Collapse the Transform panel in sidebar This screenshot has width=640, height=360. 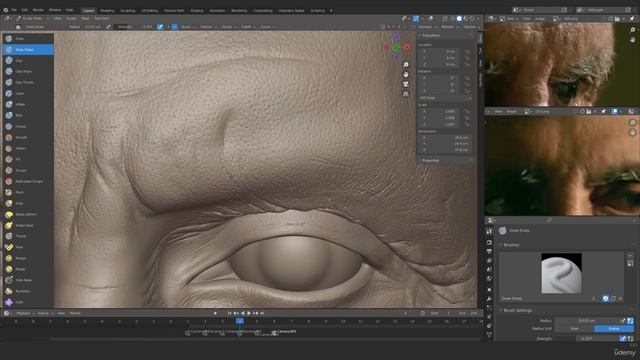(431, 36)
